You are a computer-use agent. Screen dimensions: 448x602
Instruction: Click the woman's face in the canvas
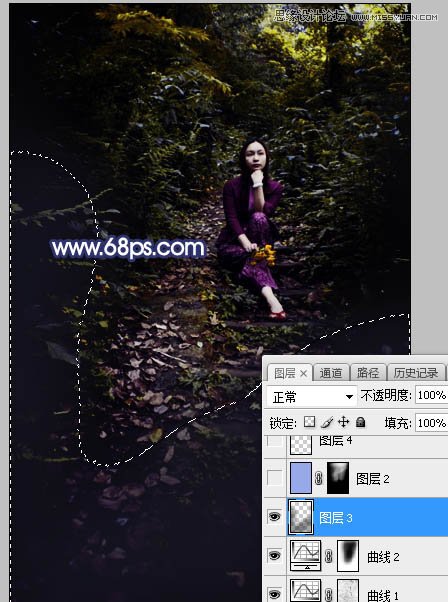pyautogui.click(x=255, y=157)
